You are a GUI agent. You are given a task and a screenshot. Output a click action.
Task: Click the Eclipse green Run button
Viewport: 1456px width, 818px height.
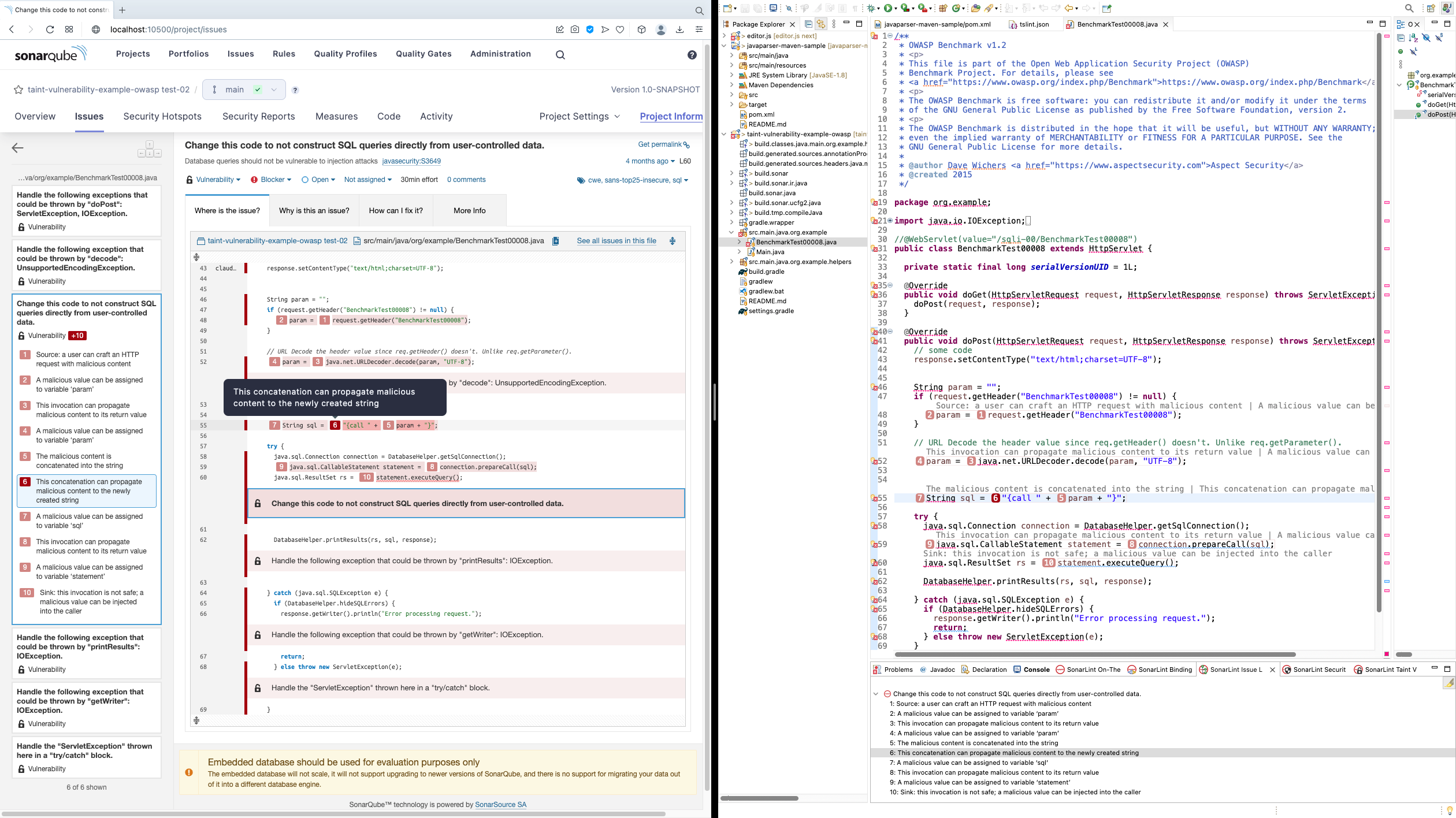888,8
